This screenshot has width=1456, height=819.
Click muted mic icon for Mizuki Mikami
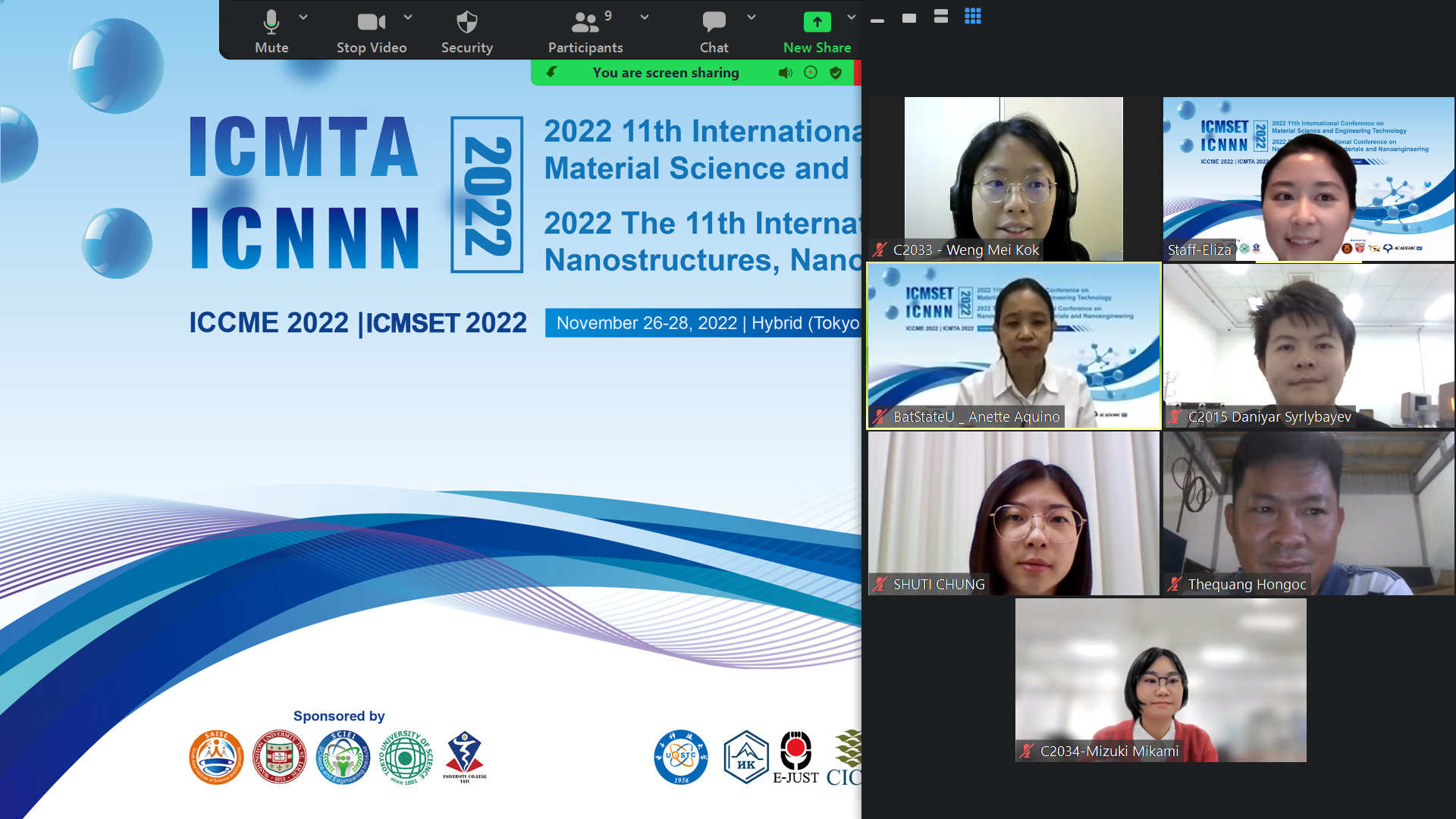tap(1027, 751)
